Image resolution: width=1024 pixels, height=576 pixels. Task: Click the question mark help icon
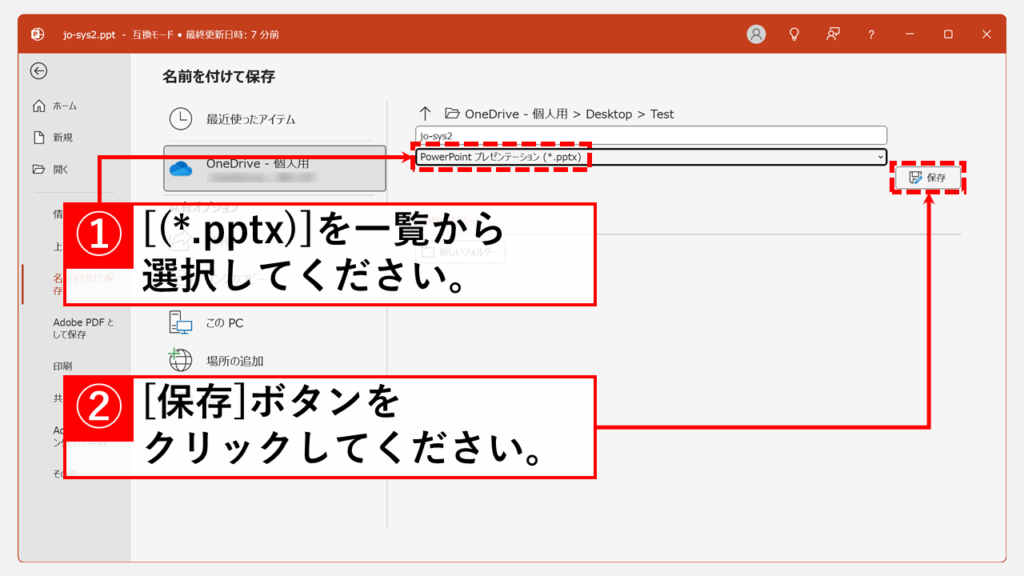coord(871,35)
